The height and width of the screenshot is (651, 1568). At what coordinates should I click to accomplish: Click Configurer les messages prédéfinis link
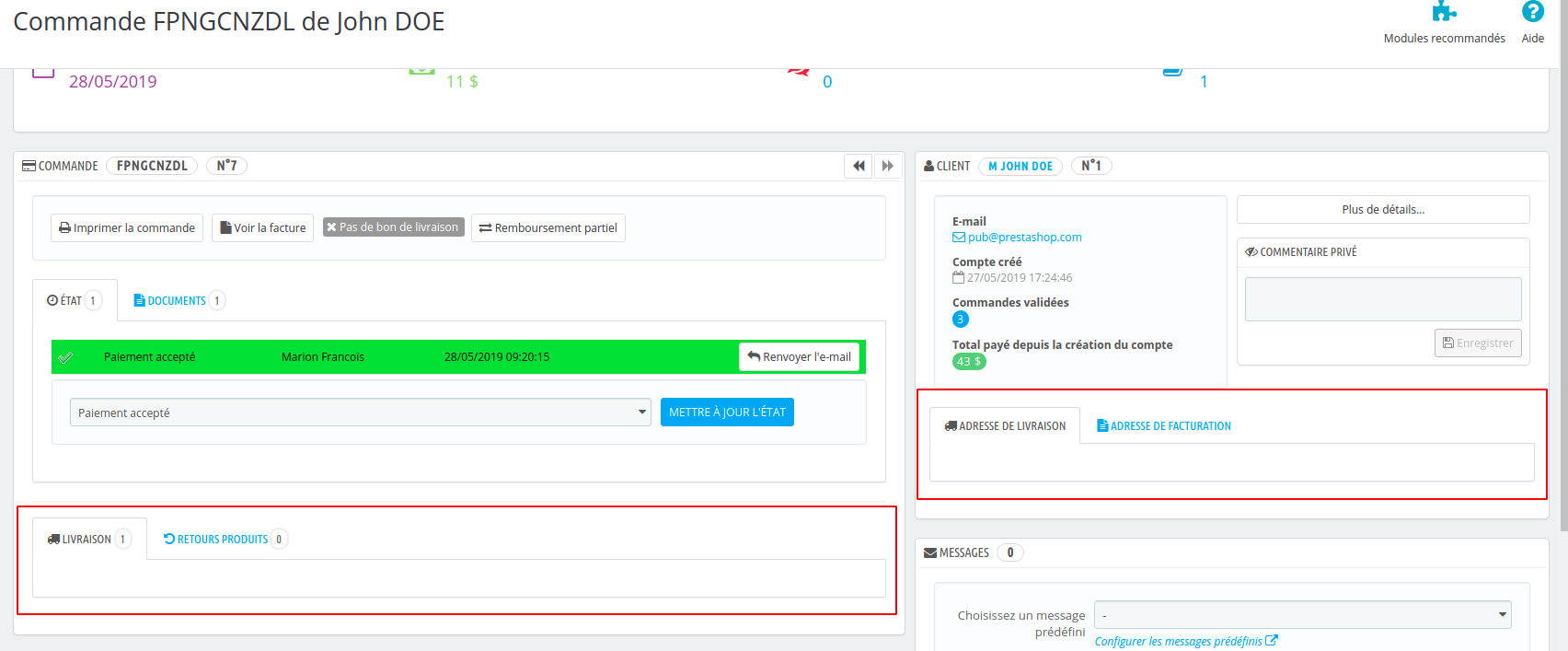click(x=1185, y=641)
